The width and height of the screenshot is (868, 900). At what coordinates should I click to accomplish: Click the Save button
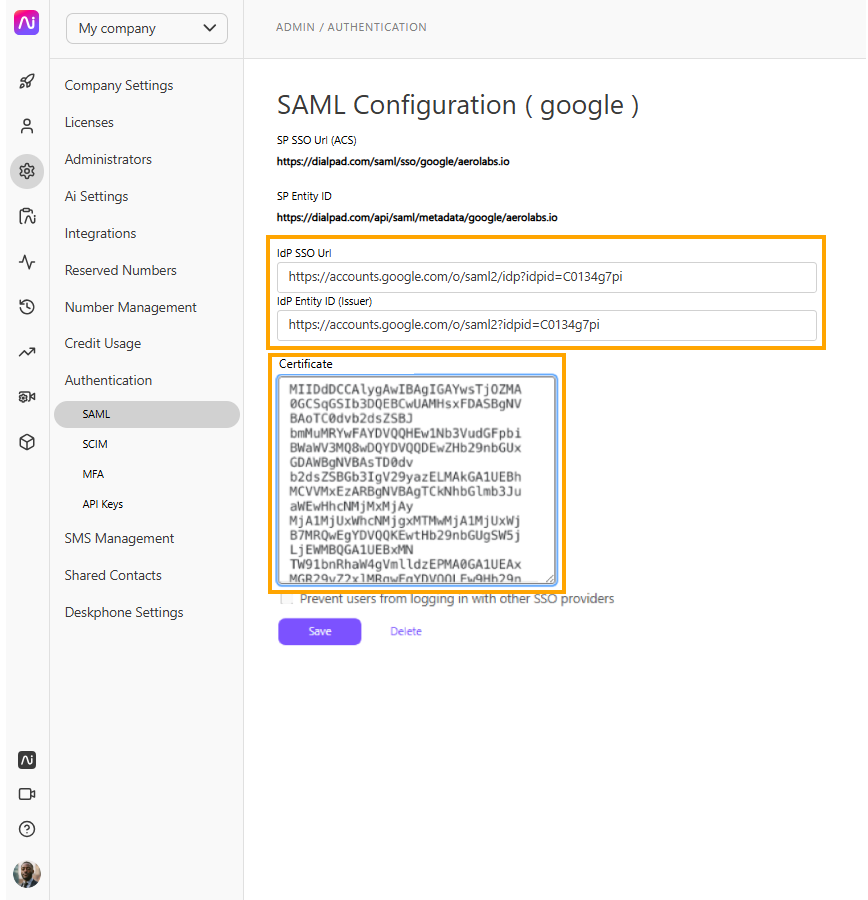(x=320, y=631)
